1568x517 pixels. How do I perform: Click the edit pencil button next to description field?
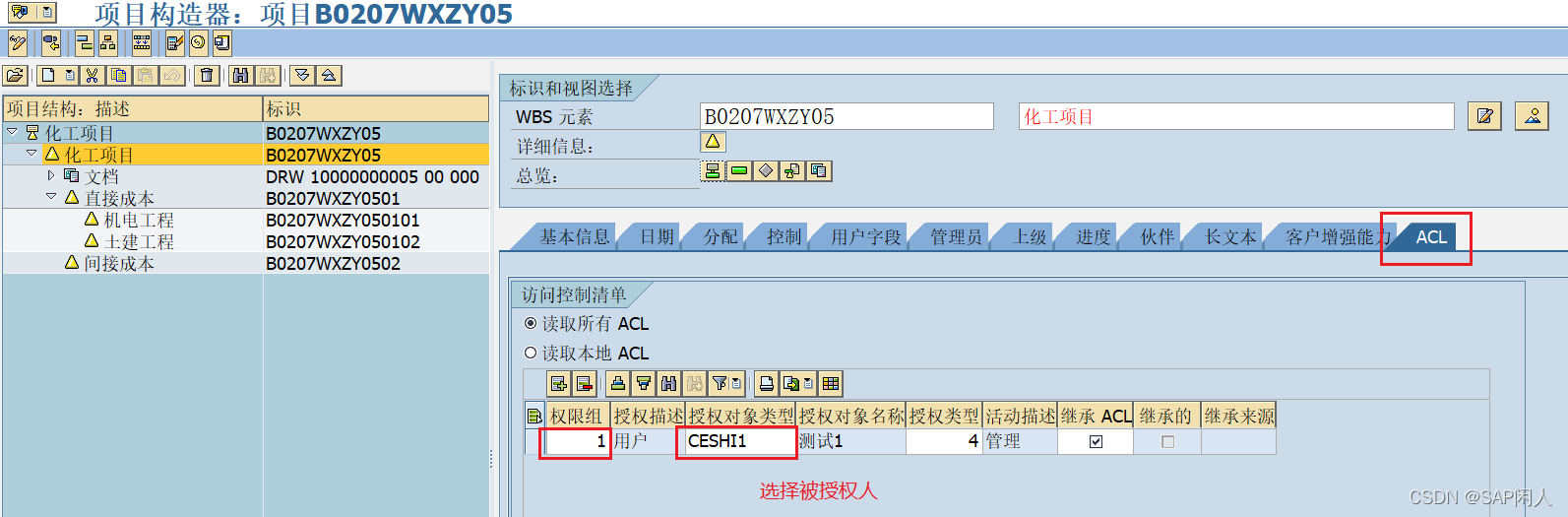[1484, 116]
